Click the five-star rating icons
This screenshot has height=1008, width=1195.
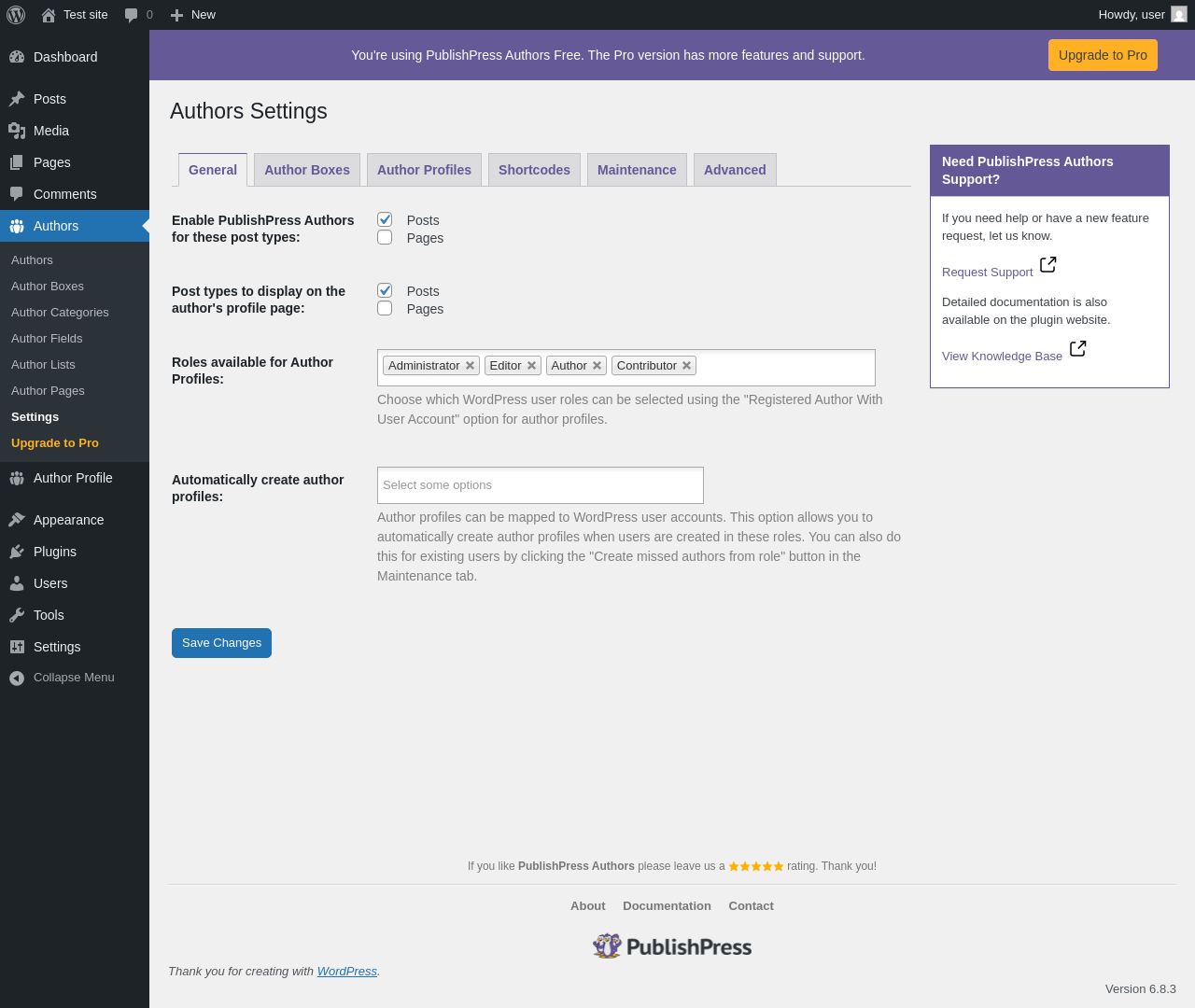click(756, 866)
